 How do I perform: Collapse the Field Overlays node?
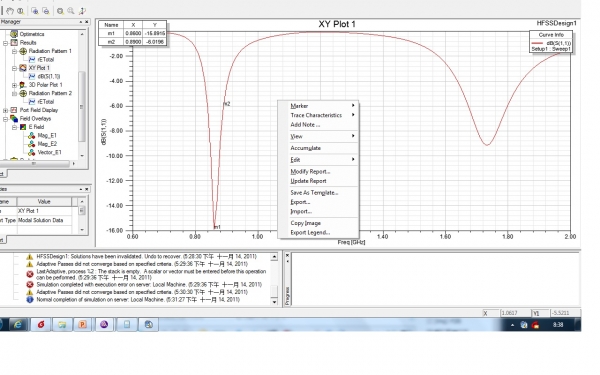click(5, 119)
